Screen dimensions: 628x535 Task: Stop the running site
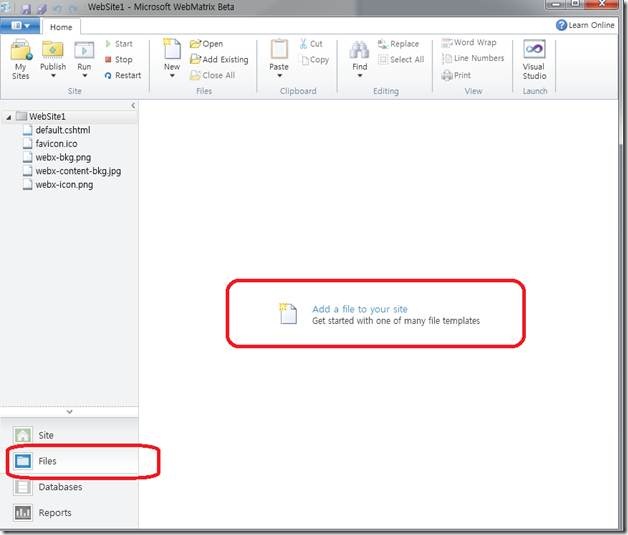[x=119, y=60]
